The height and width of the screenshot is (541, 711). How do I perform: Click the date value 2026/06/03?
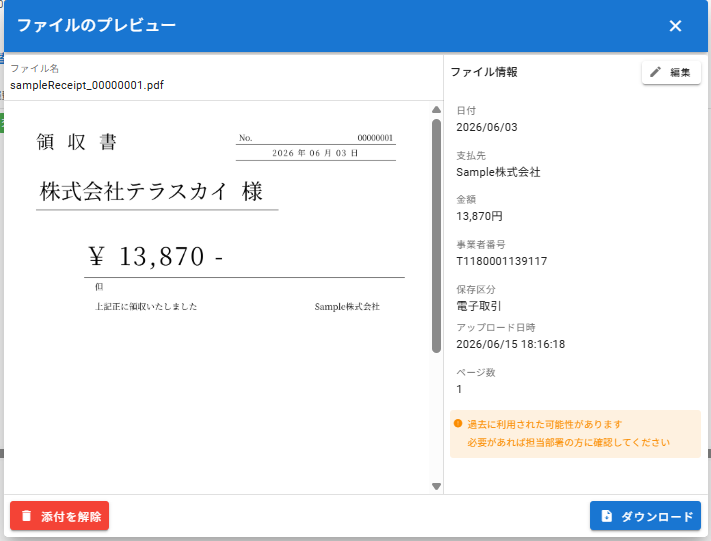(487, 127)
